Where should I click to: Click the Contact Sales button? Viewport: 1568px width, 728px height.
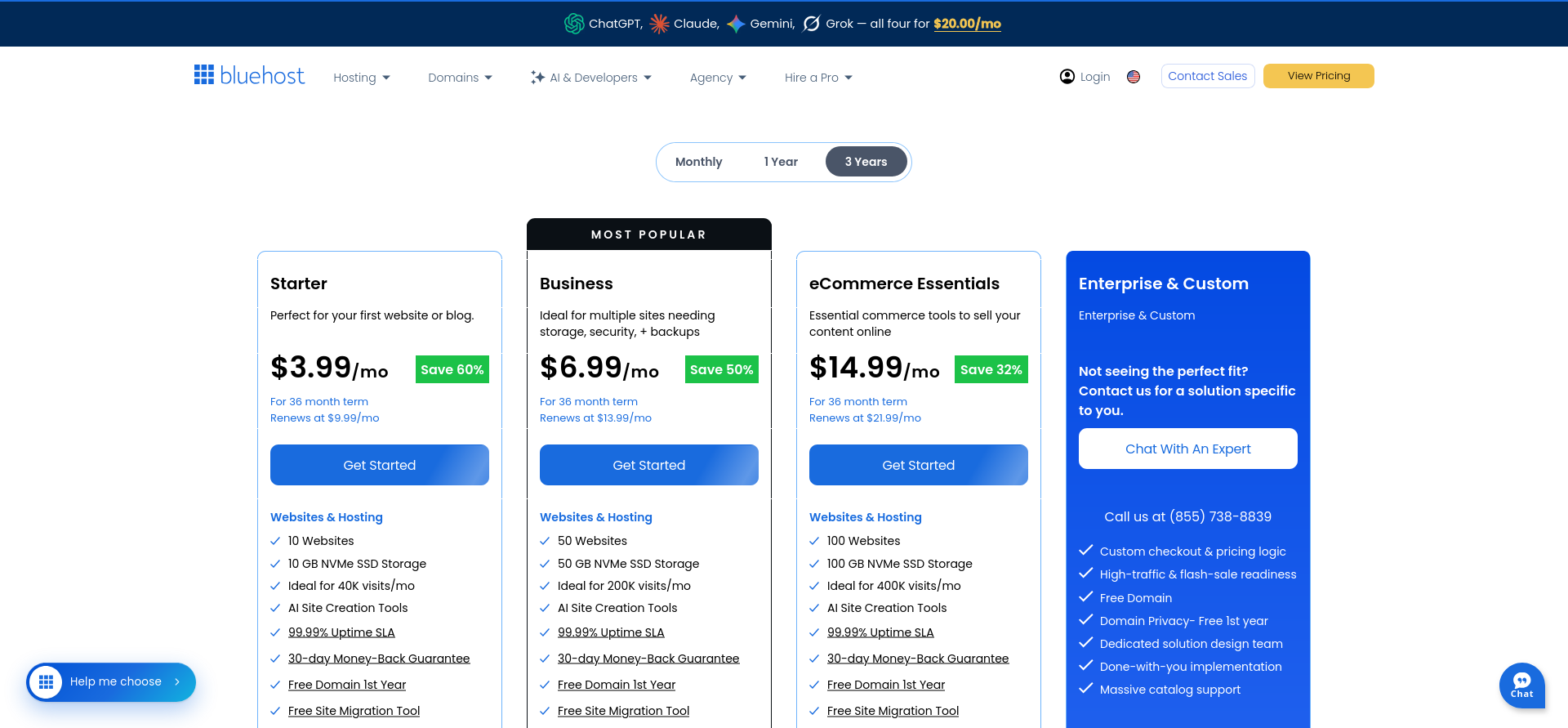pos(1208,76)
